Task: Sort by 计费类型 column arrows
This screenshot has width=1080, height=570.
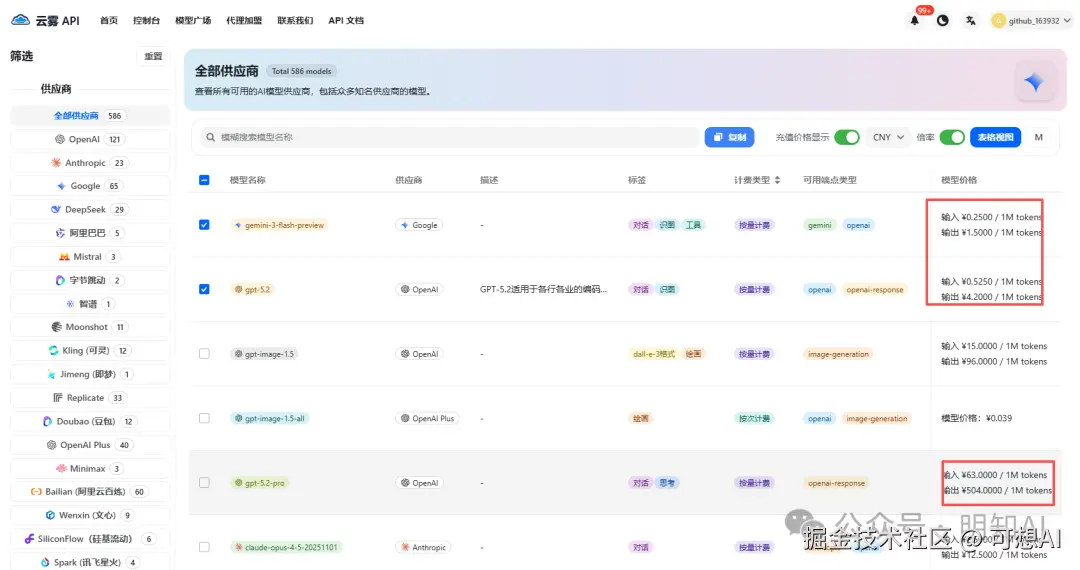Action: 777,180
